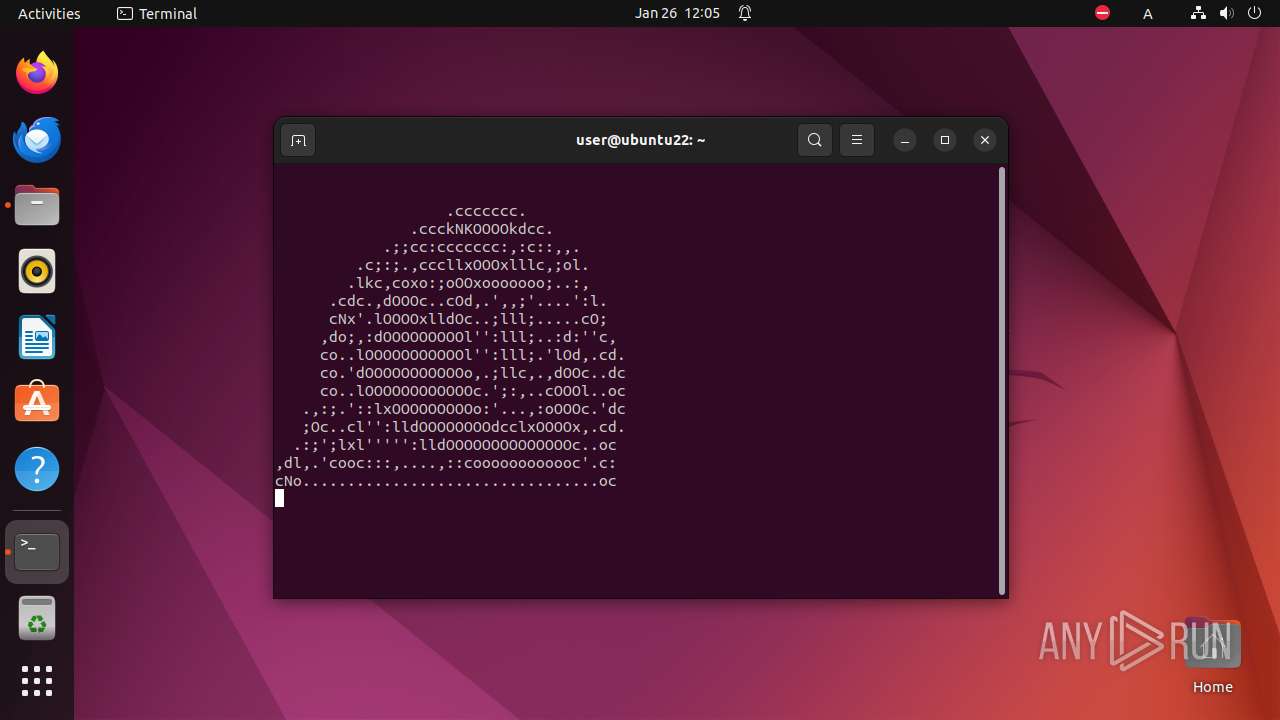
Task: Close the terminal window
Action: point(985,140)
